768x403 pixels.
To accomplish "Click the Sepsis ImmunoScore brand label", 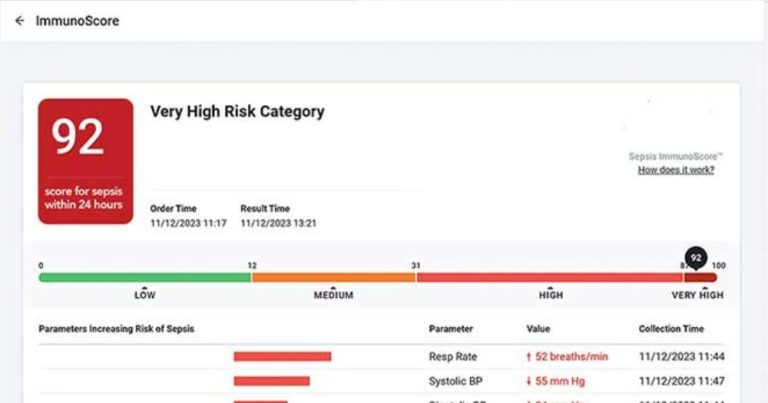I will pyautogui.click(x=676, y=157).
